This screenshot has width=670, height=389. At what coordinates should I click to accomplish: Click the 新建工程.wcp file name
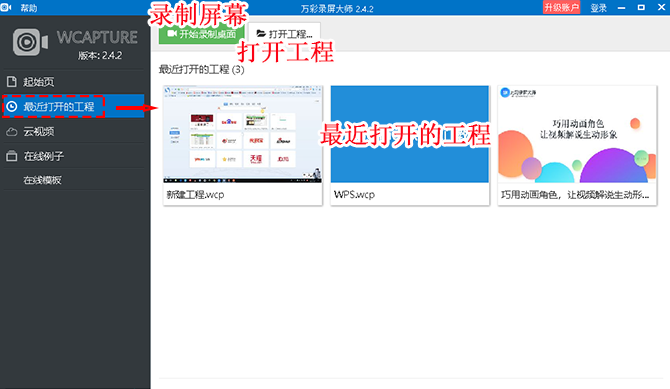pos(195,194)
